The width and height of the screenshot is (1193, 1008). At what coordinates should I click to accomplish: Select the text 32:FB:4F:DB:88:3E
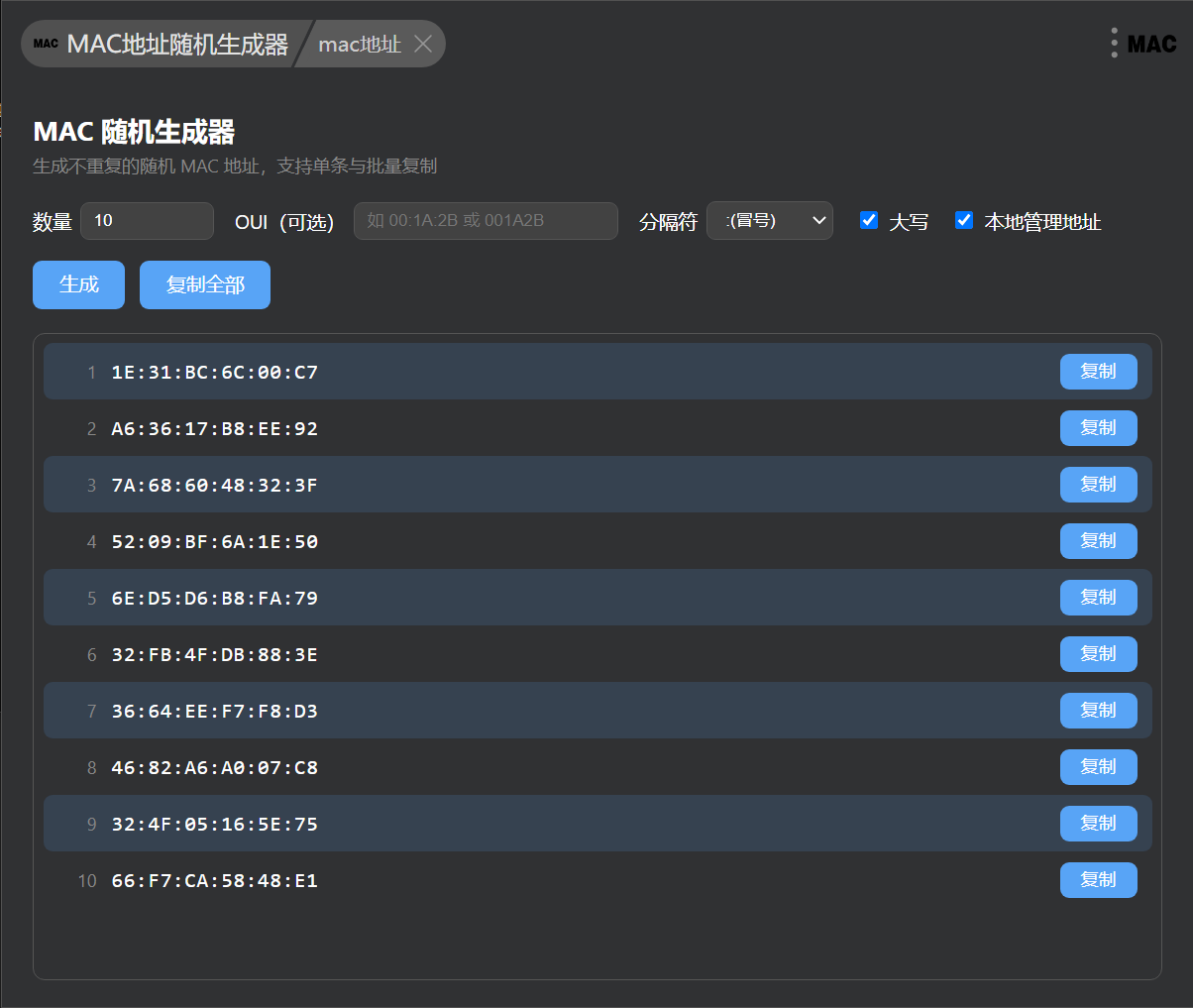[x=215, y=655]
